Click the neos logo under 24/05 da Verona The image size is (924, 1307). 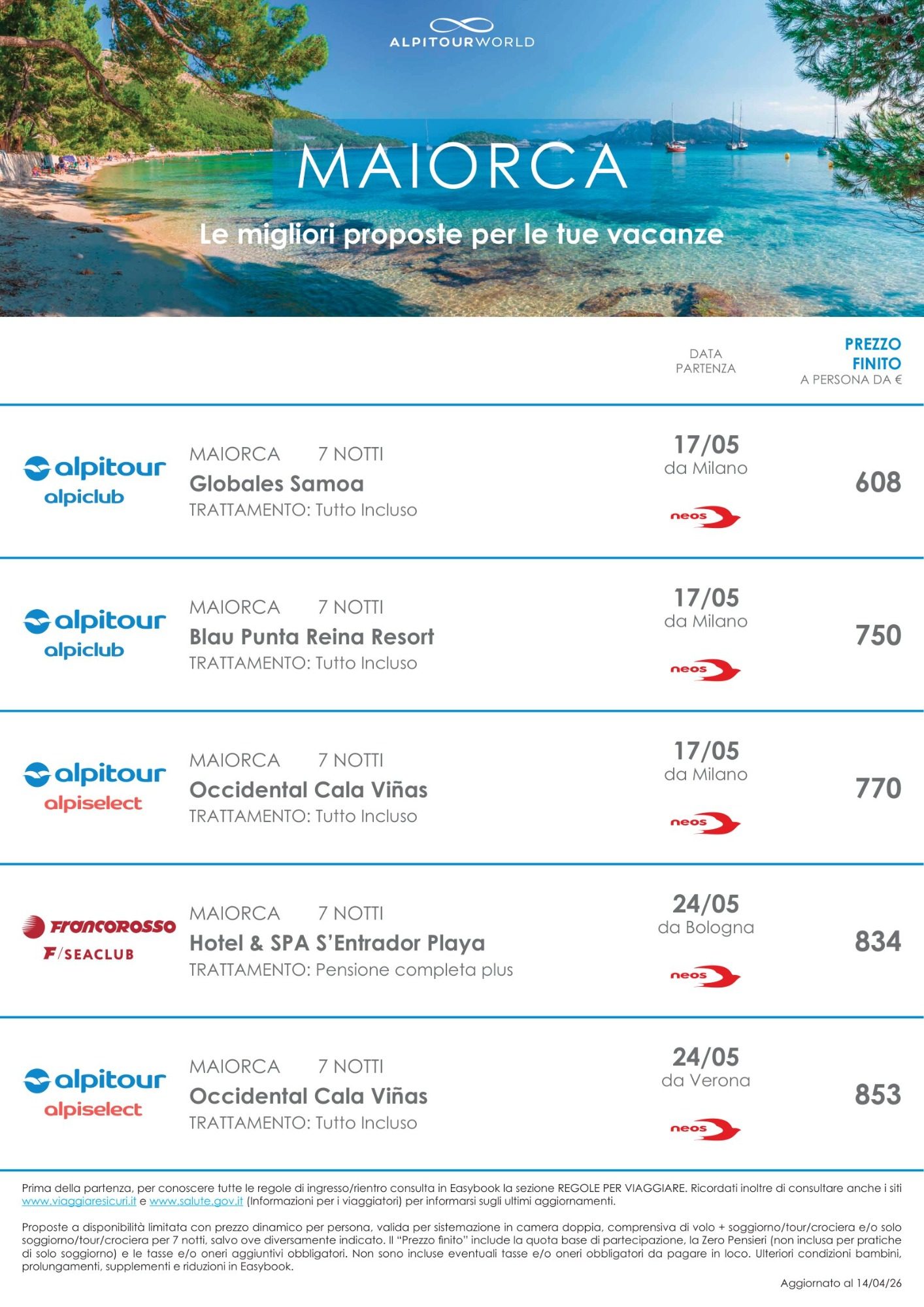pyautogui.click(x=705, y=1129)
